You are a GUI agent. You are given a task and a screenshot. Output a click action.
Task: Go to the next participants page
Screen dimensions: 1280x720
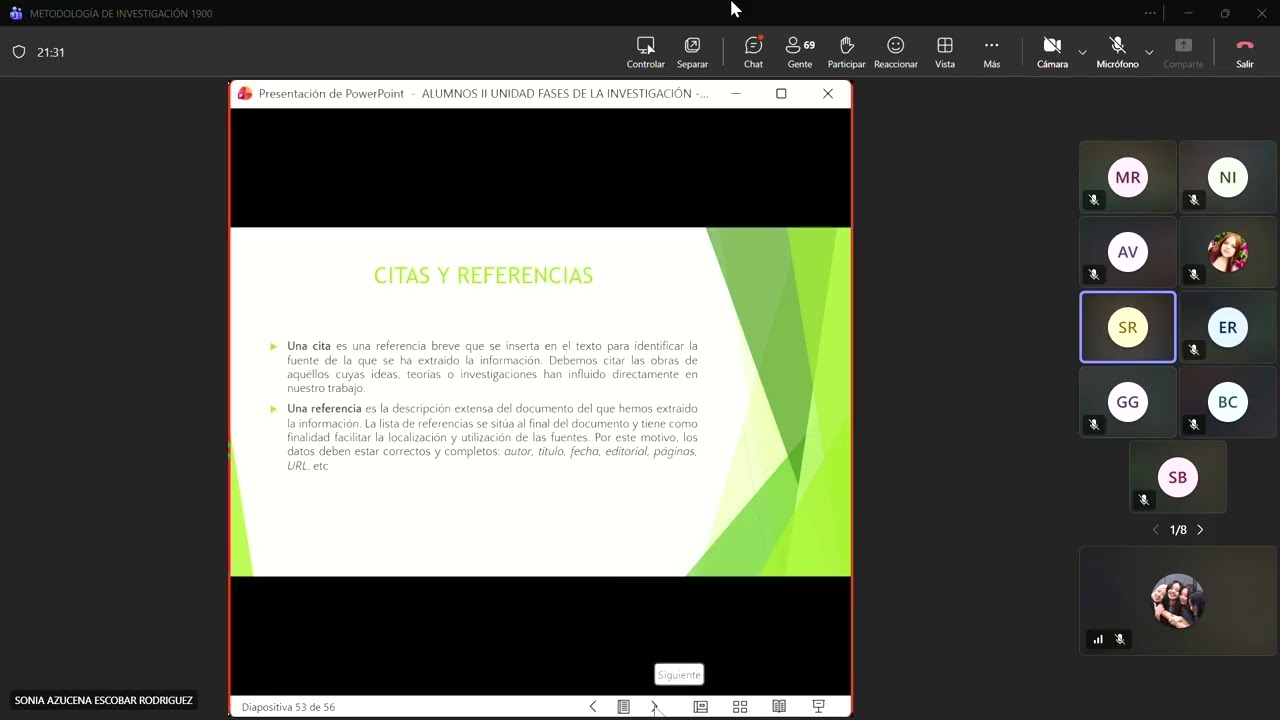[1200, 530]
